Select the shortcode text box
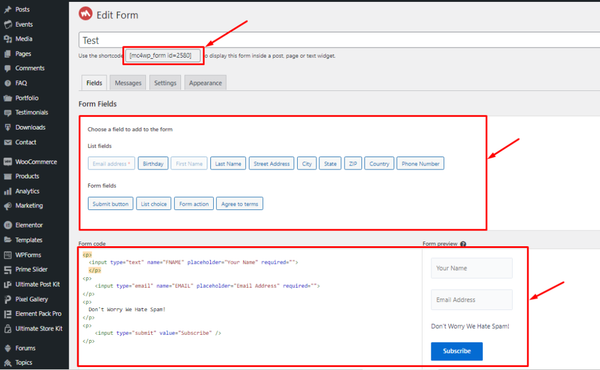Image resolution: width=600 pixels, height=370 pixels. click(163, 55)
